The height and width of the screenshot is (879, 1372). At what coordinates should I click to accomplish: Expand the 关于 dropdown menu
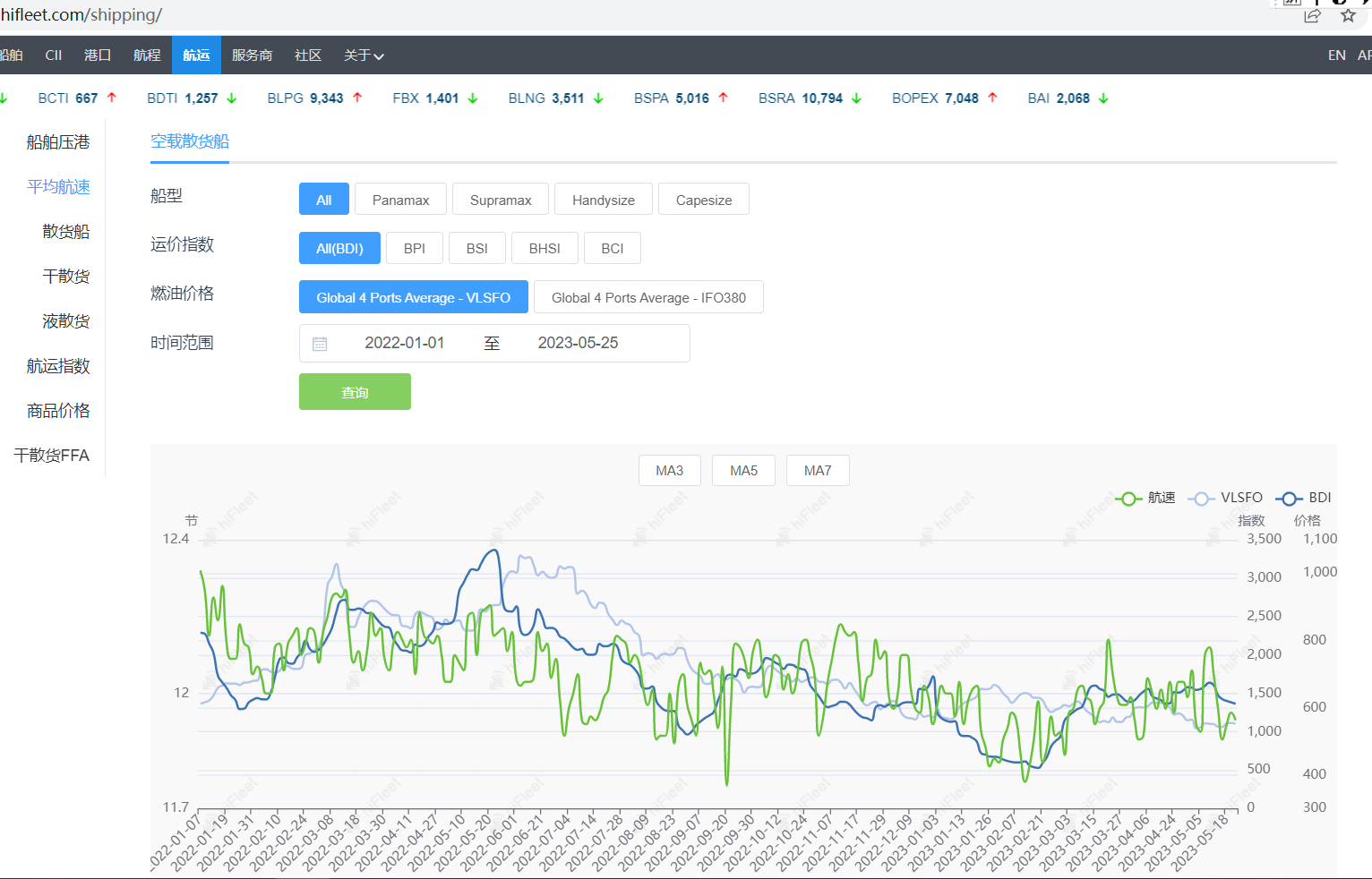[x=364, y=55]
